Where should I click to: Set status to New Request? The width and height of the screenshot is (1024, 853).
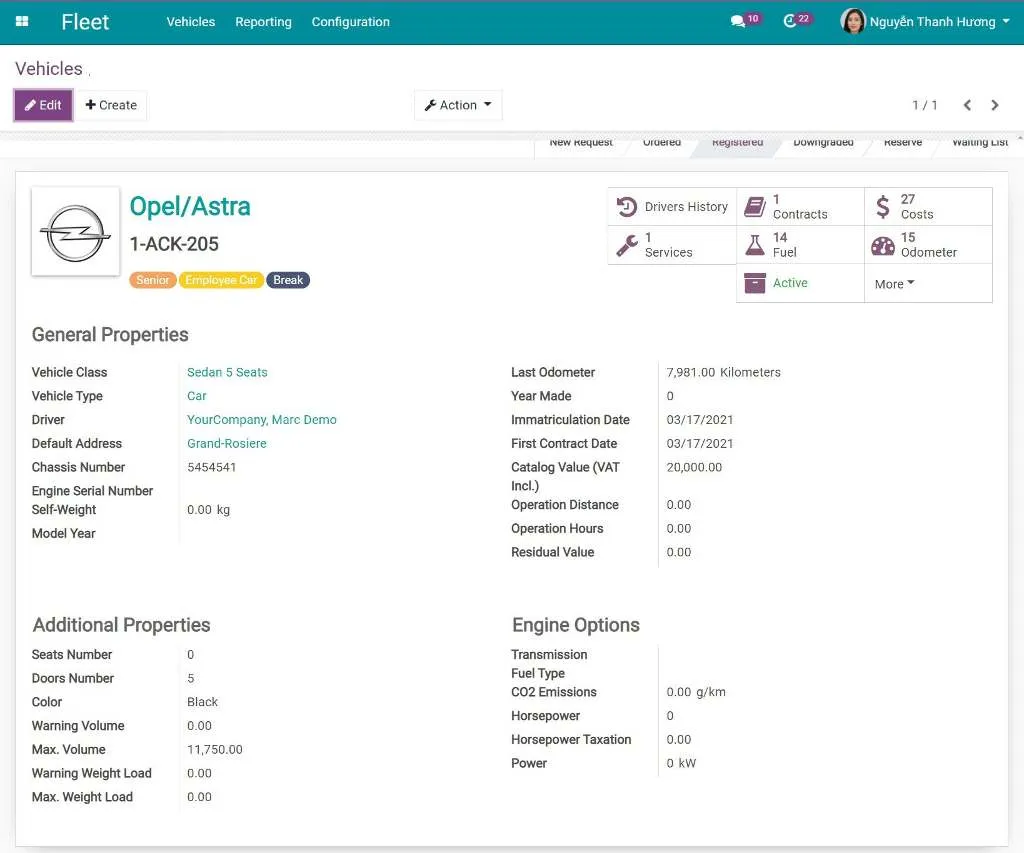[x=581, y=142]
